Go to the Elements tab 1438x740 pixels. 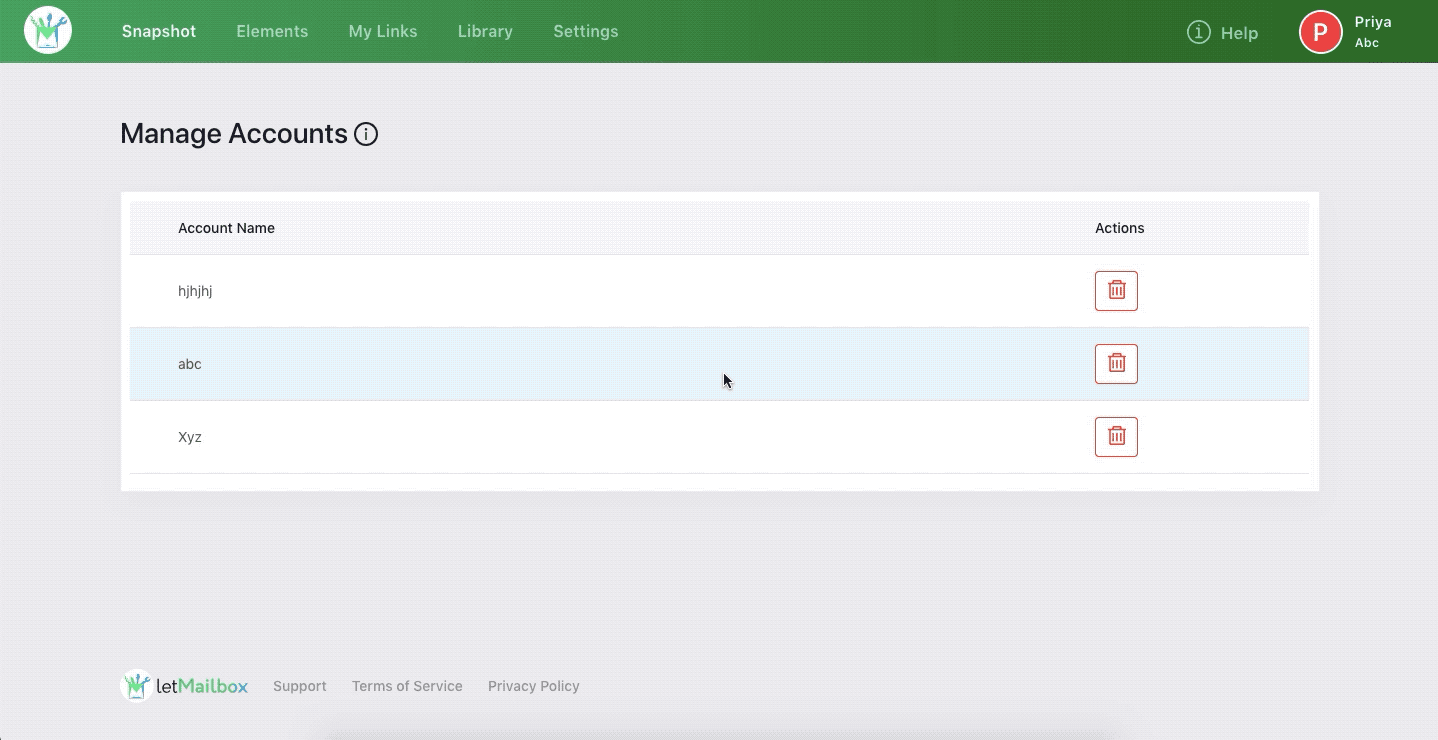pos(272,31)
